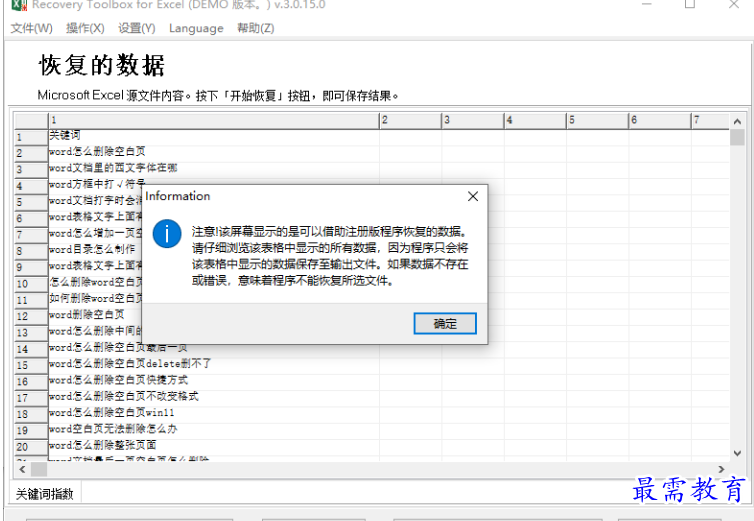Click horizontal scrollbar right arrow
Viewport: 754px width, 521px height.
[x=721, y=469]
